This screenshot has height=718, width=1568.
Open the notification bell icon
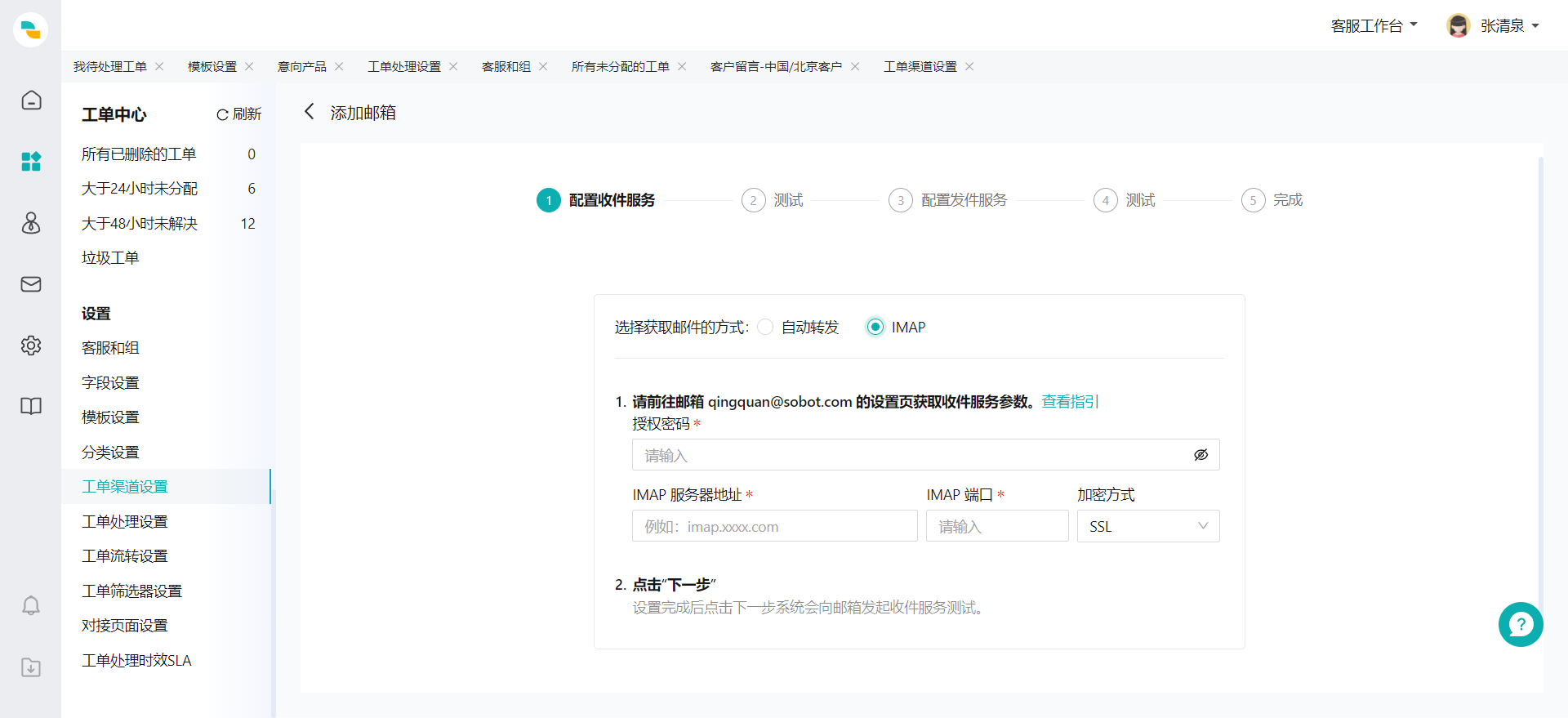[x=31, y=605]
